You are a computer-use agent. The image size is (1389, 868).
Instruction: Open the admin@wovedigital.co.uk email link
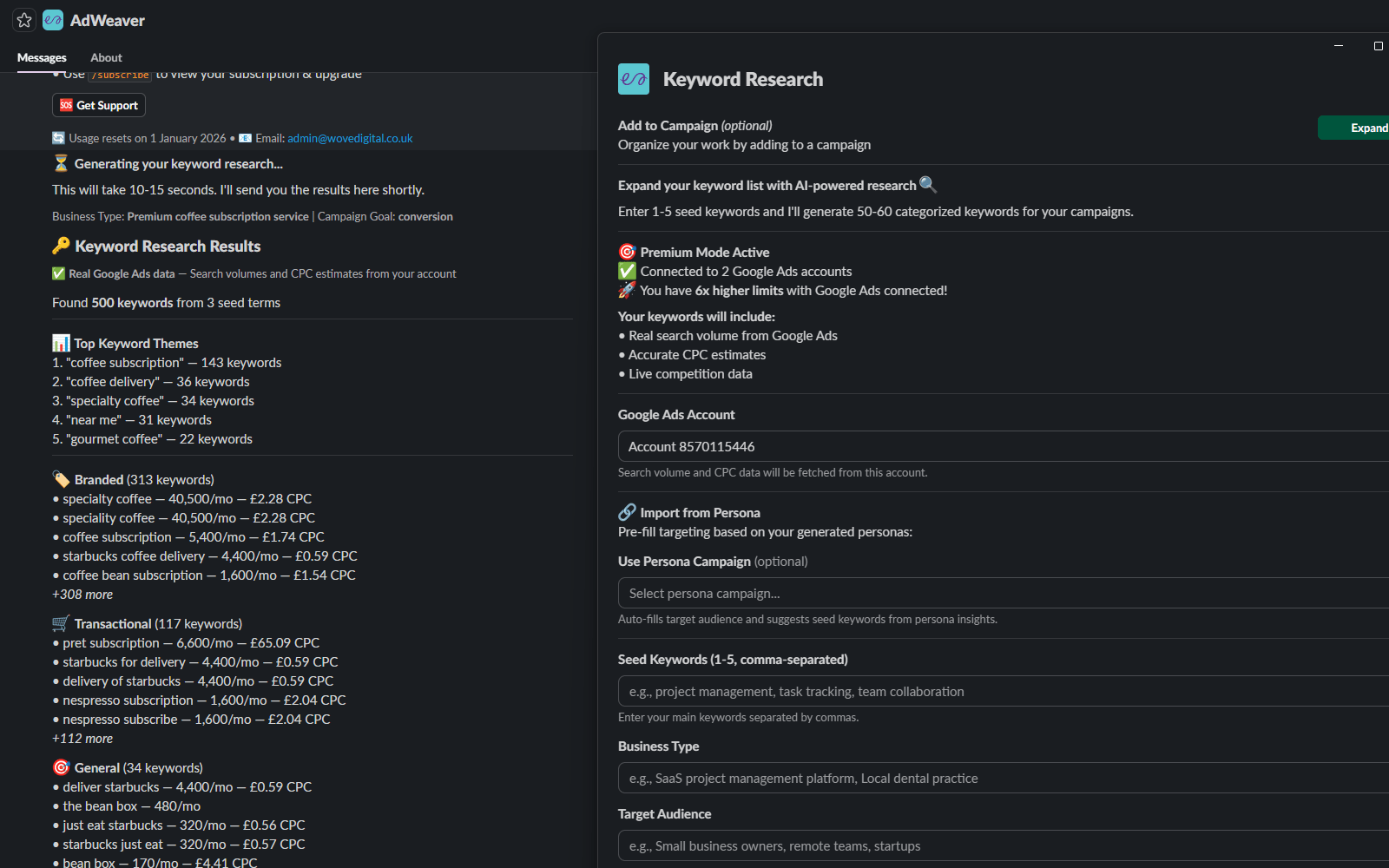(x=349, y=138)
